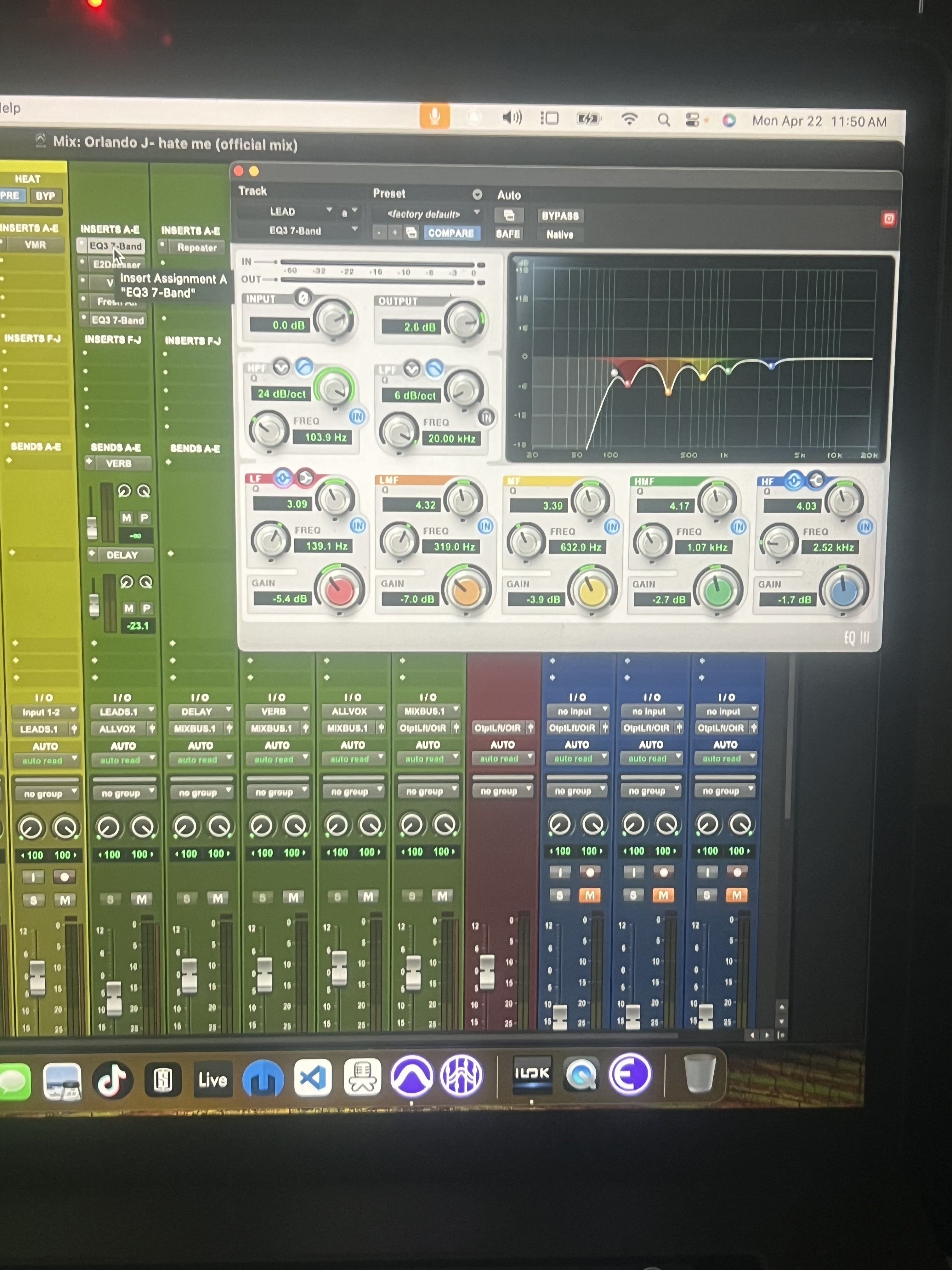Open Visual Studio Code in dock
Viewport: 952px width, 1270px height.
[x=313, y=1078]
